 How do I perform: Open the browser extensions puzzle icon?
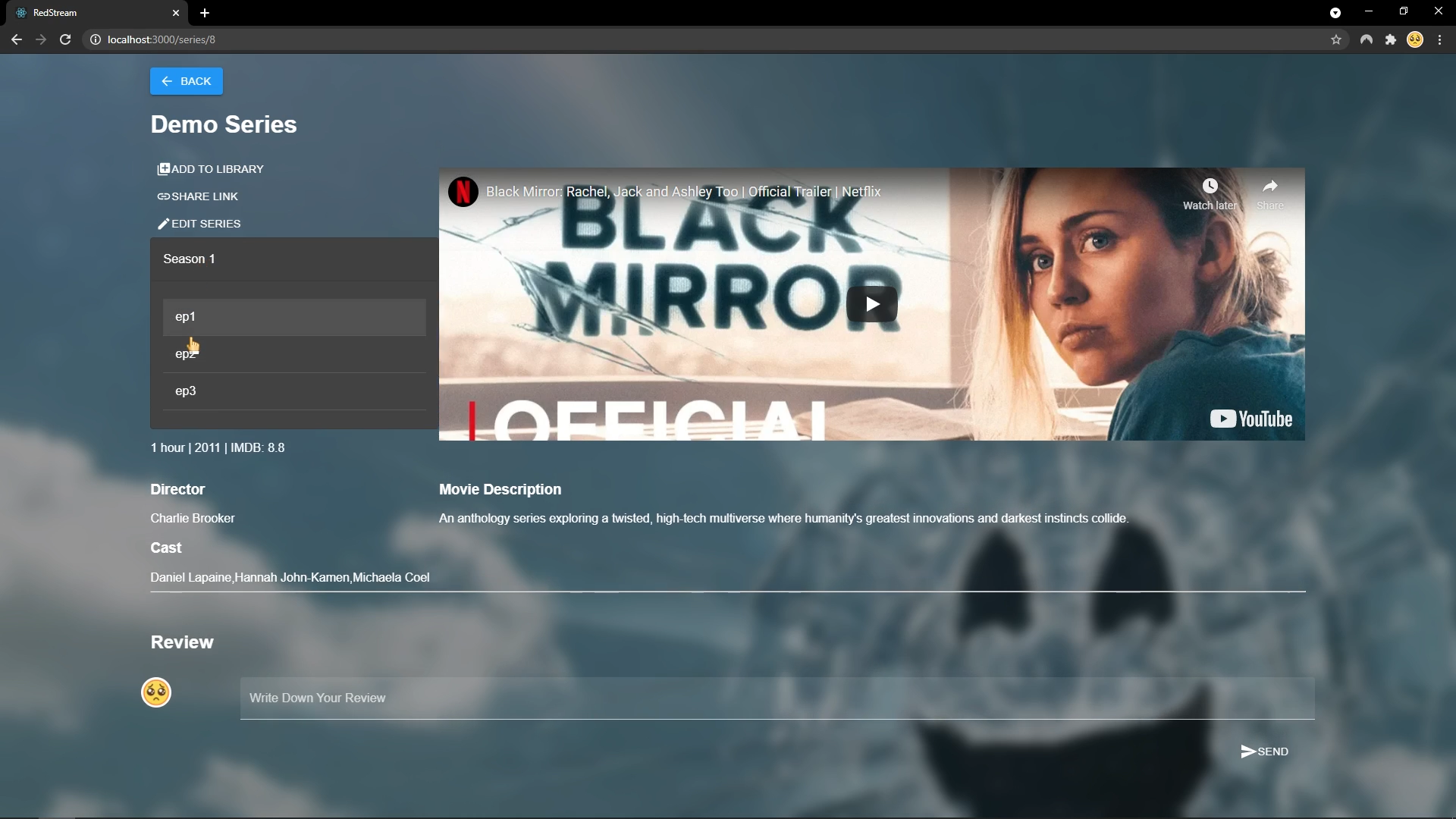pyautogui.click(x=1391, y=39)
